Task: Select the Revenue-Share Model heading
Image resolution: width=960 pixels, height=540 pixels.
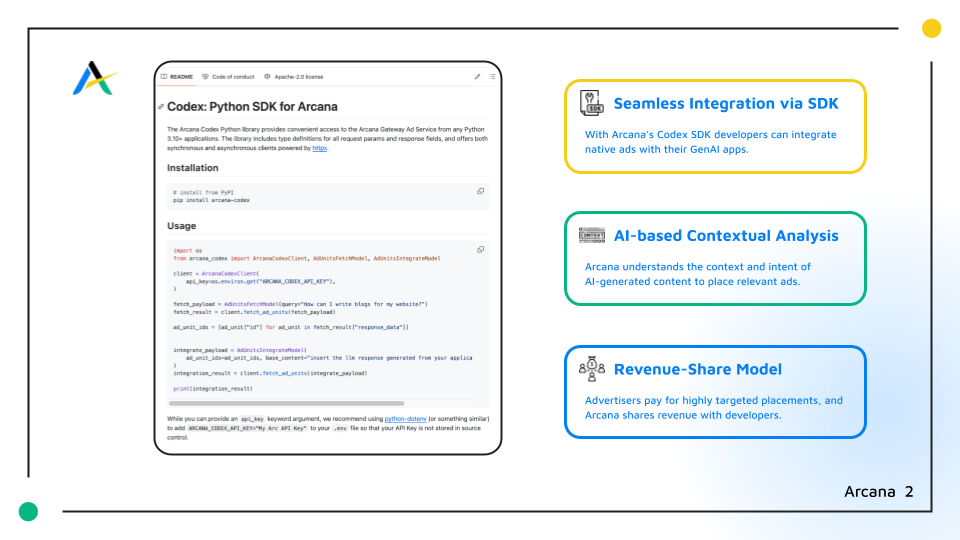Action: click(697, 369)
